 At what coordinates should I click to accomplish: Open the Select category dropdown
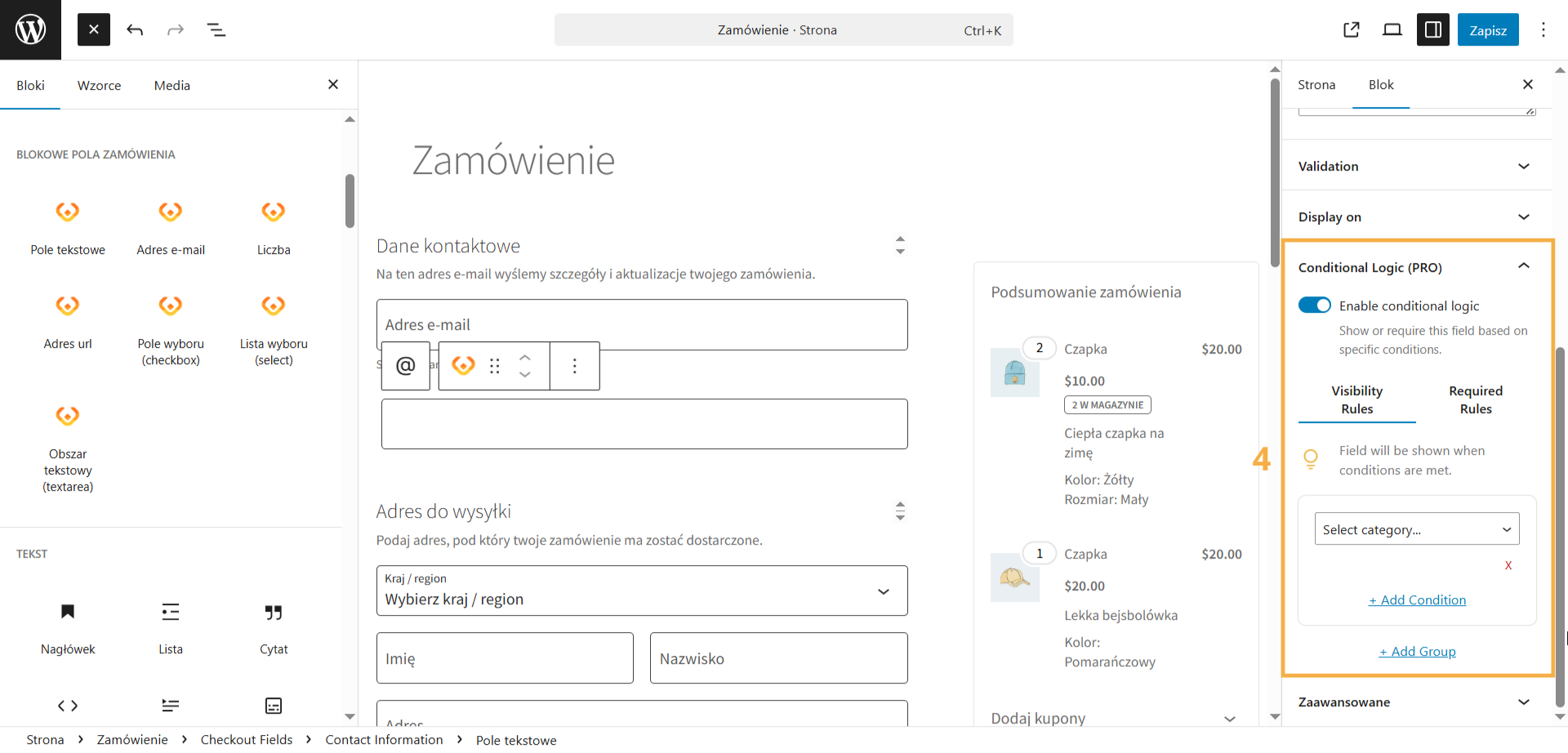pos(1417,529)
